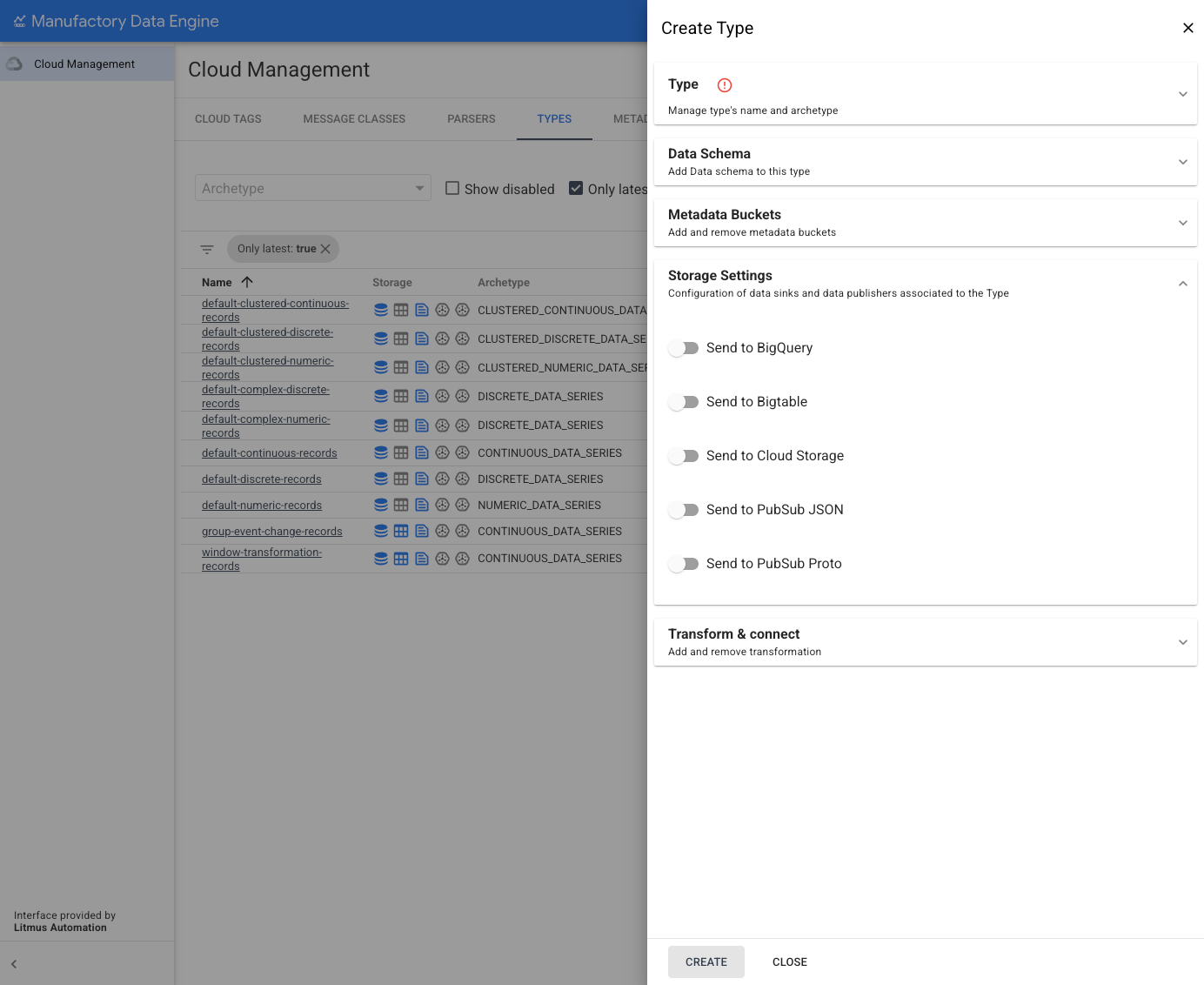This screenshot has width=1204, height=985.
Task: Collapse the left sidebar using the arrow
Action: coord(14,964)
